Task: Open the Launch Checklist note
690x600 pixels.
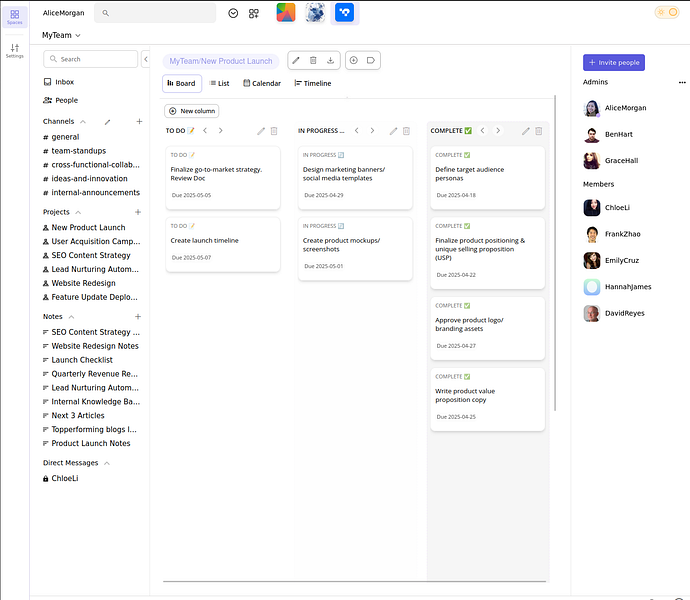Action: 78,360
